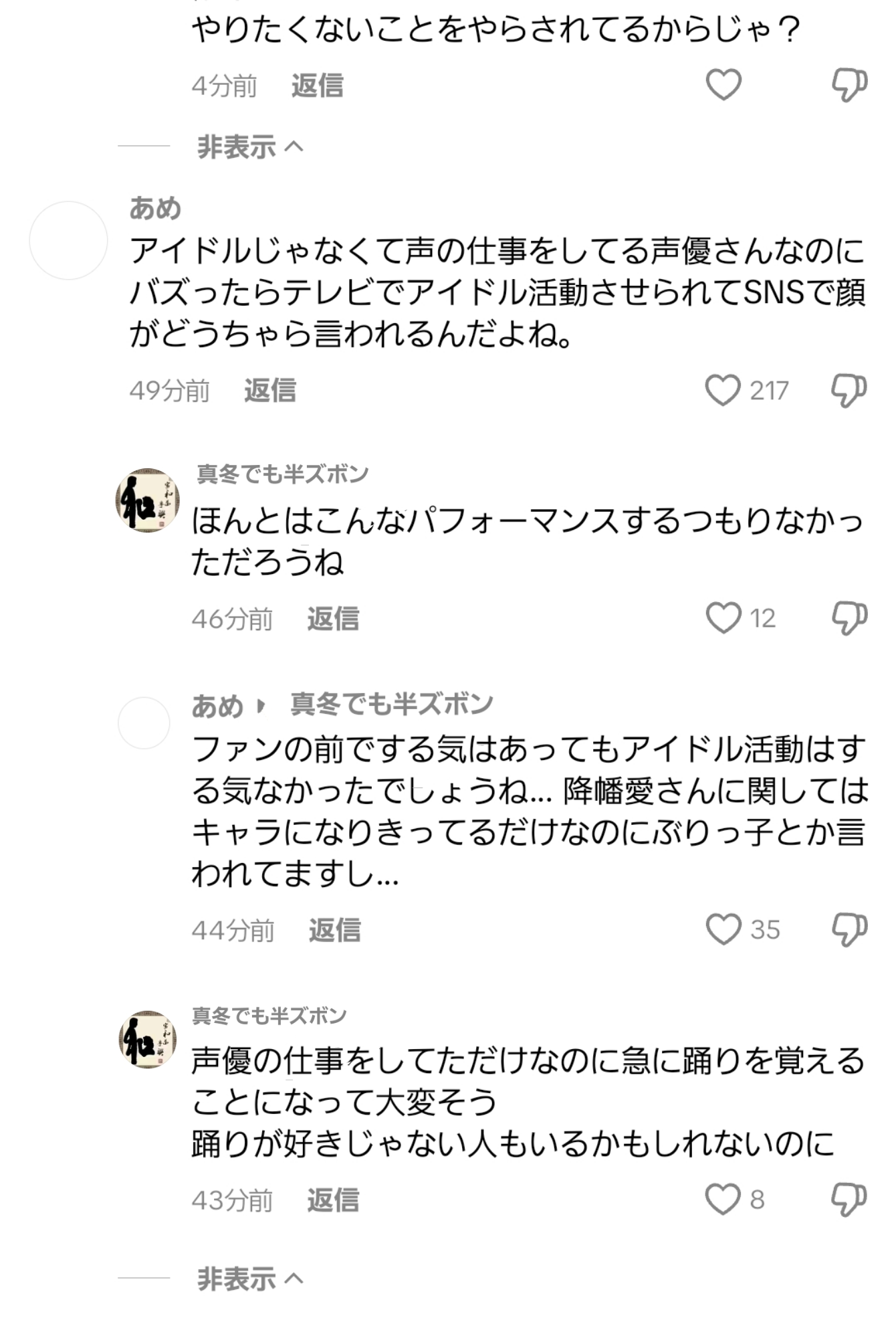Open 真冬でも半ズボン avatar on 43分前 comment
This screenshot has width=896, height=1324.
pyautogui.click(x=147, y=1039)
